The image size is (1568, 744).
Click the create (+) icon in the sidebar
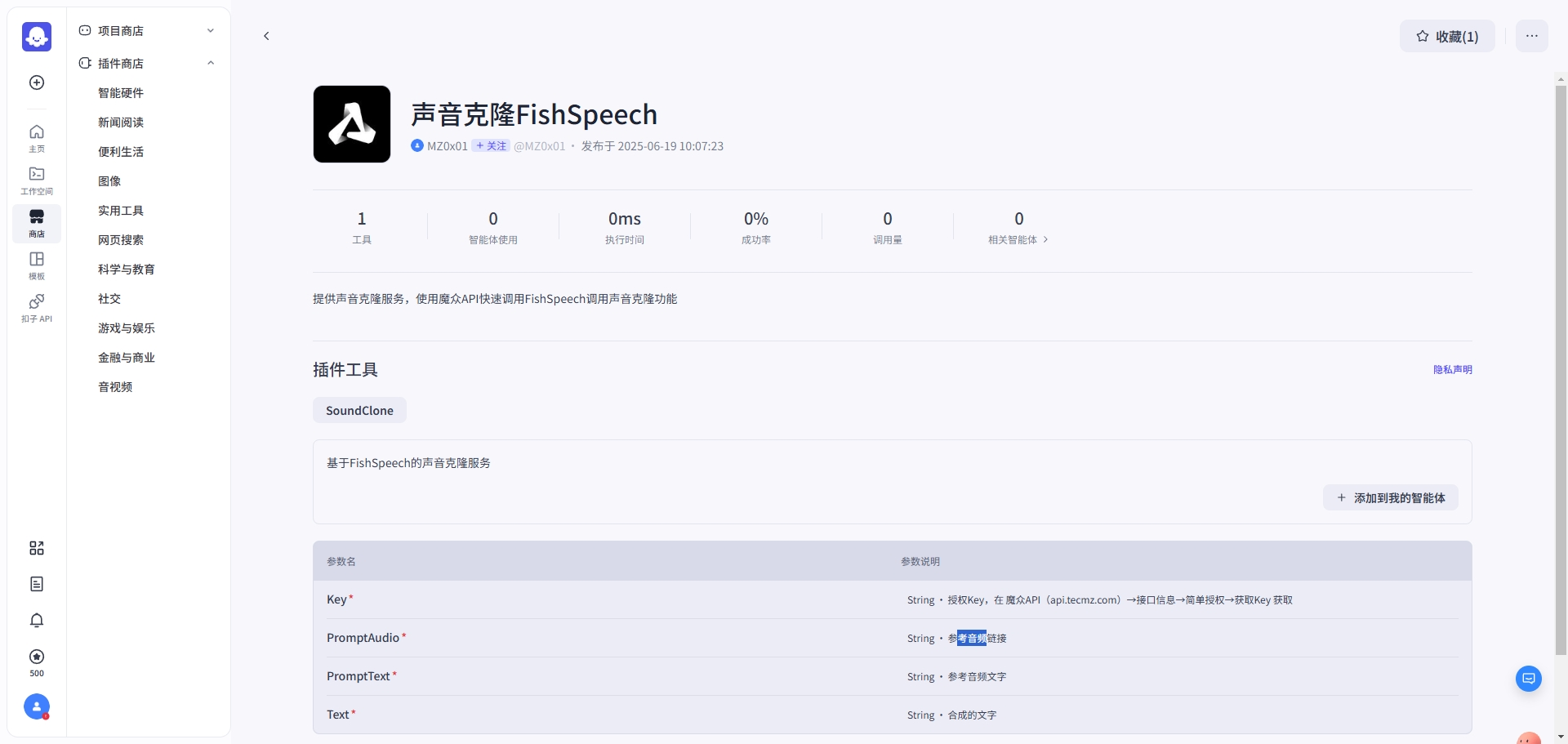pyautogui.click(x=36, y=82)
